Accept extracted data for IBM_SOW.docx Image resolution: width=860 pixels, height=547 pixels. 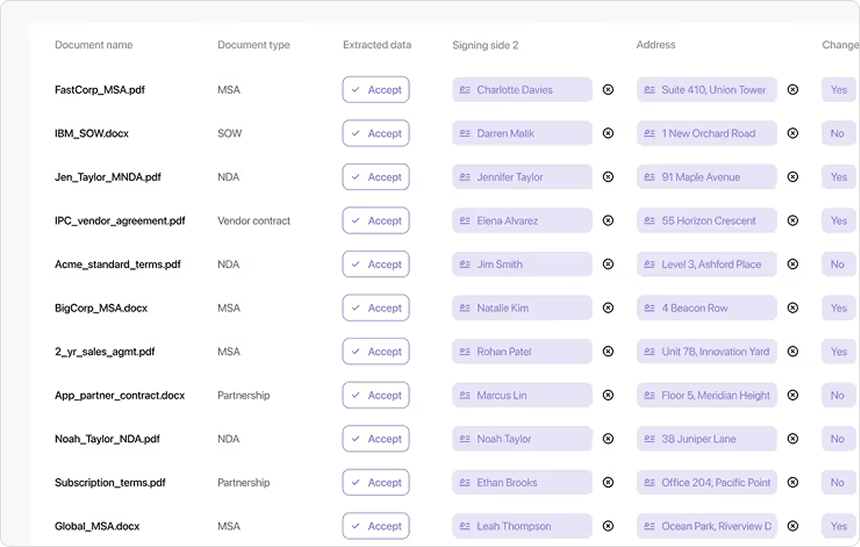click(375, 133)
